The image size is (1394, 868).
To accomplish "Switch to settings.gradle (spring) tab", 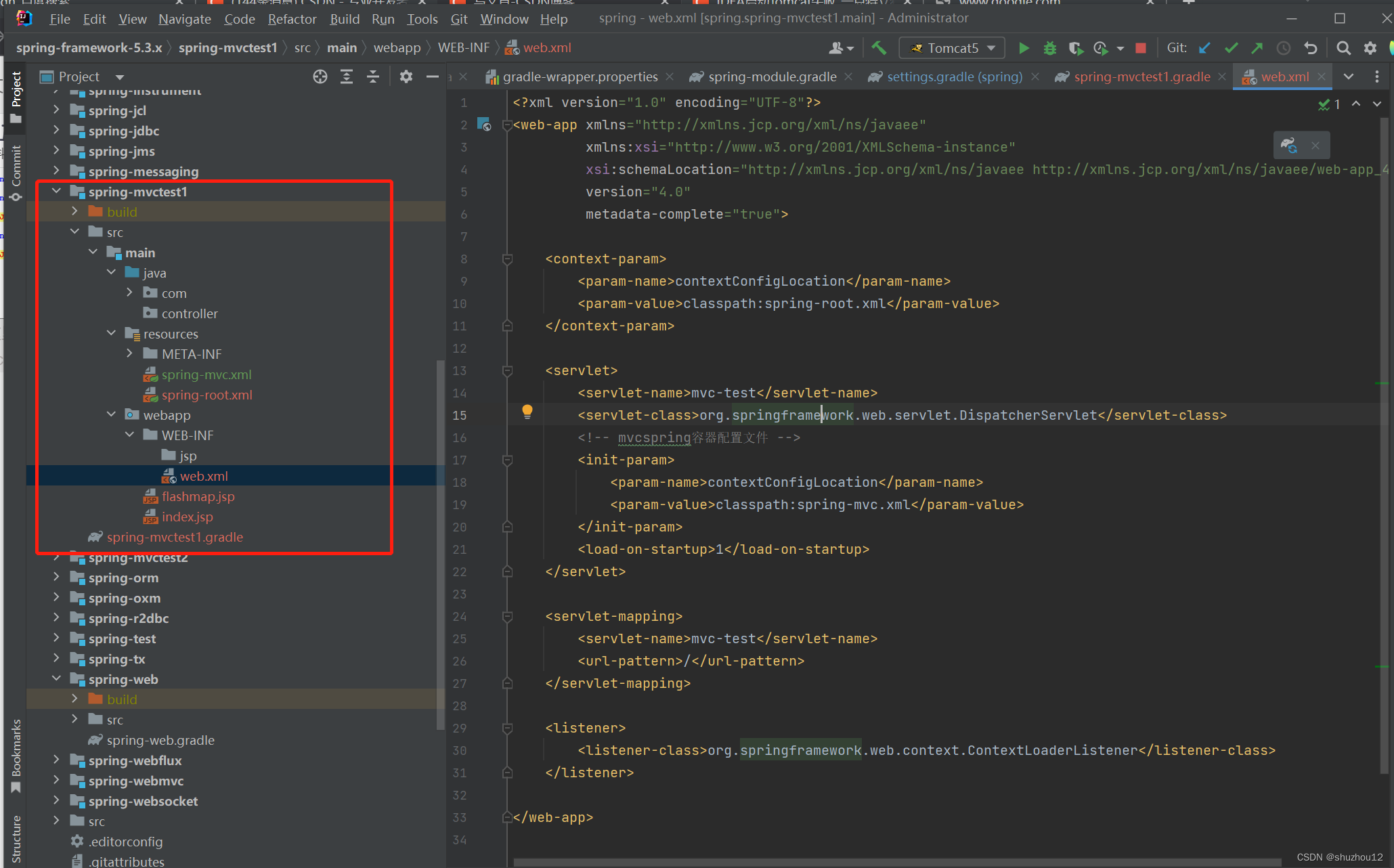I will pos(954,77).
